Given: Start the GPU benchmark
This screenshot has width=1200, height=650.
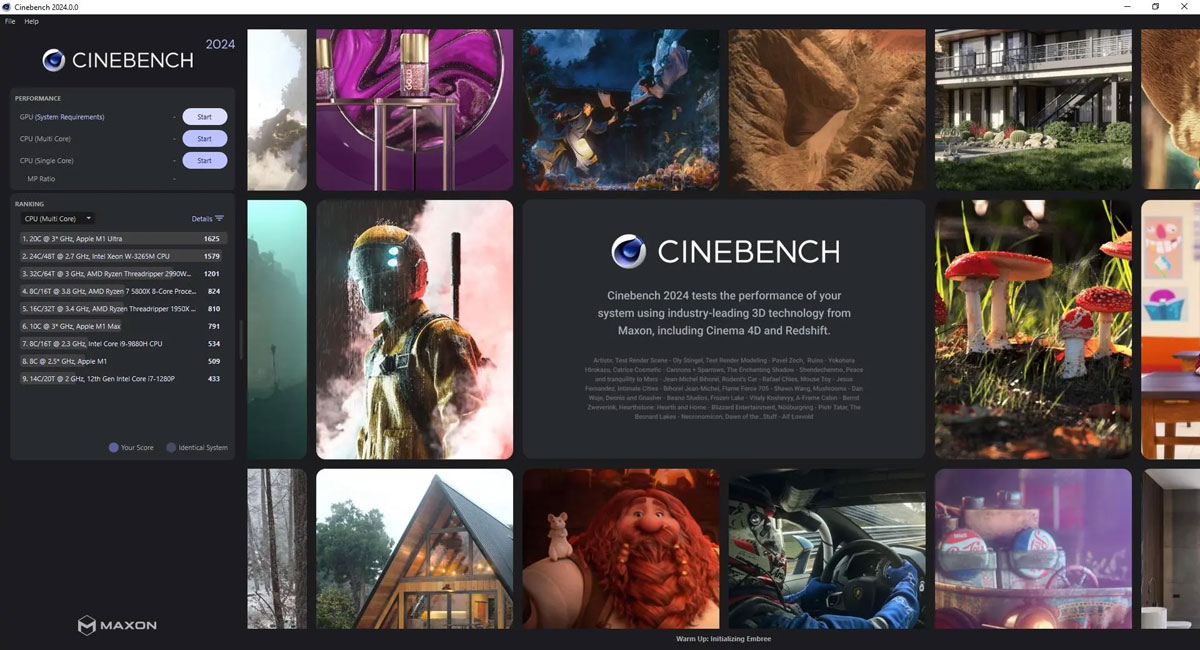Looking at the screenshot, I should 204,117.
